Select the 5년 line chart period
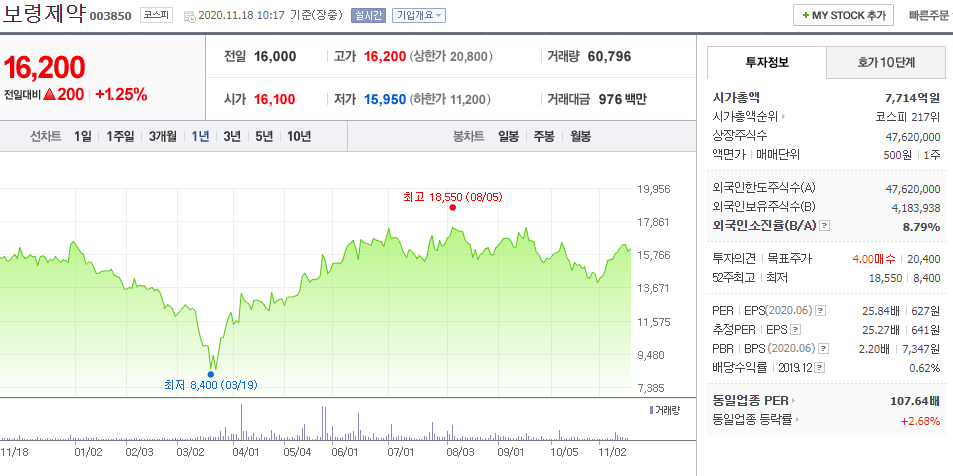The width and height of the screenshot is (953, 476). click(x=264, y=136)
